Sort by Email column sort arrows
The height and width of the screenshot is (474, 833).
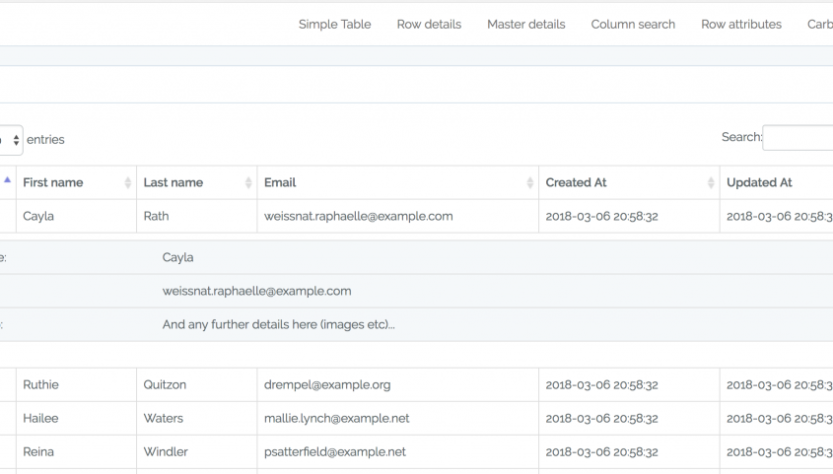click(530, 183)
